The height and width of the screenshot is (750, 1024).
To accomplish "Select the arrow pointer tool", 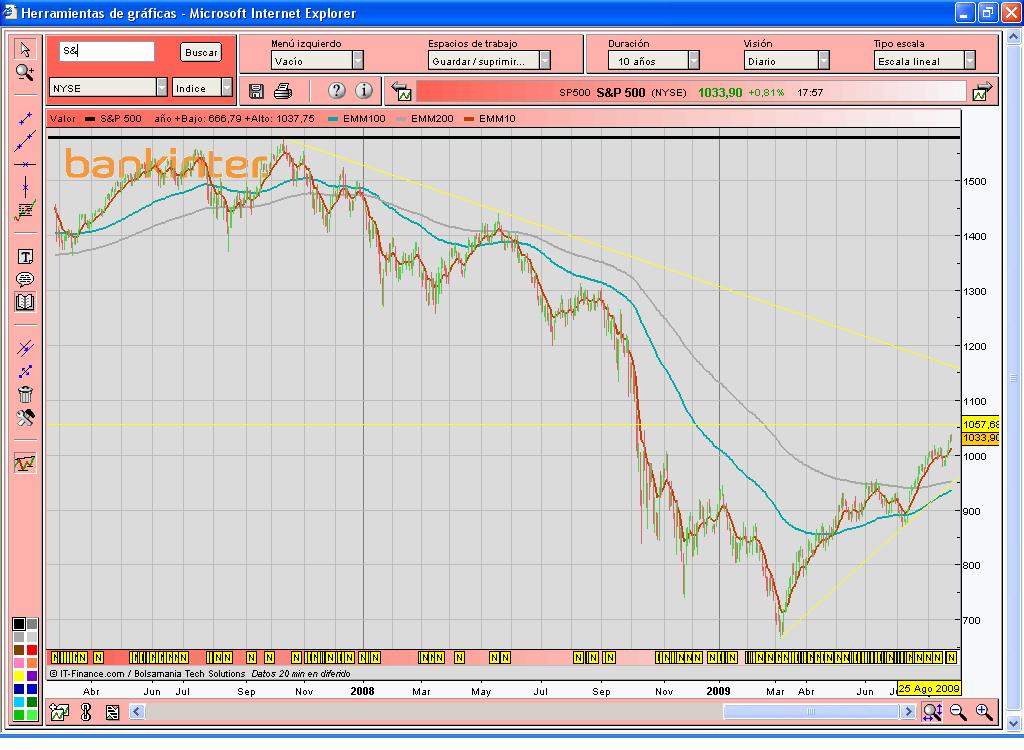I will click(x=25, y=50).
